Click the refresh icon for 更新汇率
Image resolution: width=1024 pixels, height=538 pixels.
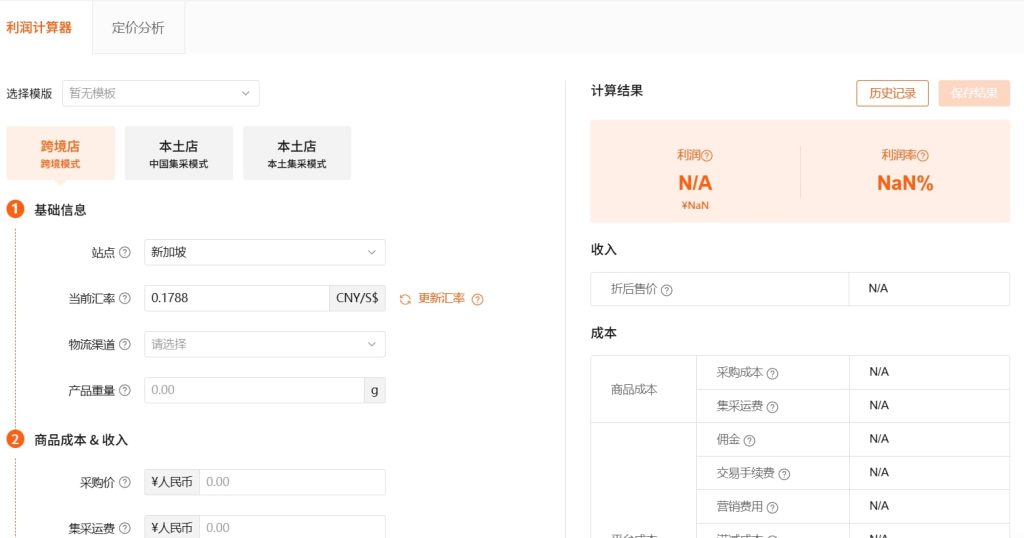[405, 299]
